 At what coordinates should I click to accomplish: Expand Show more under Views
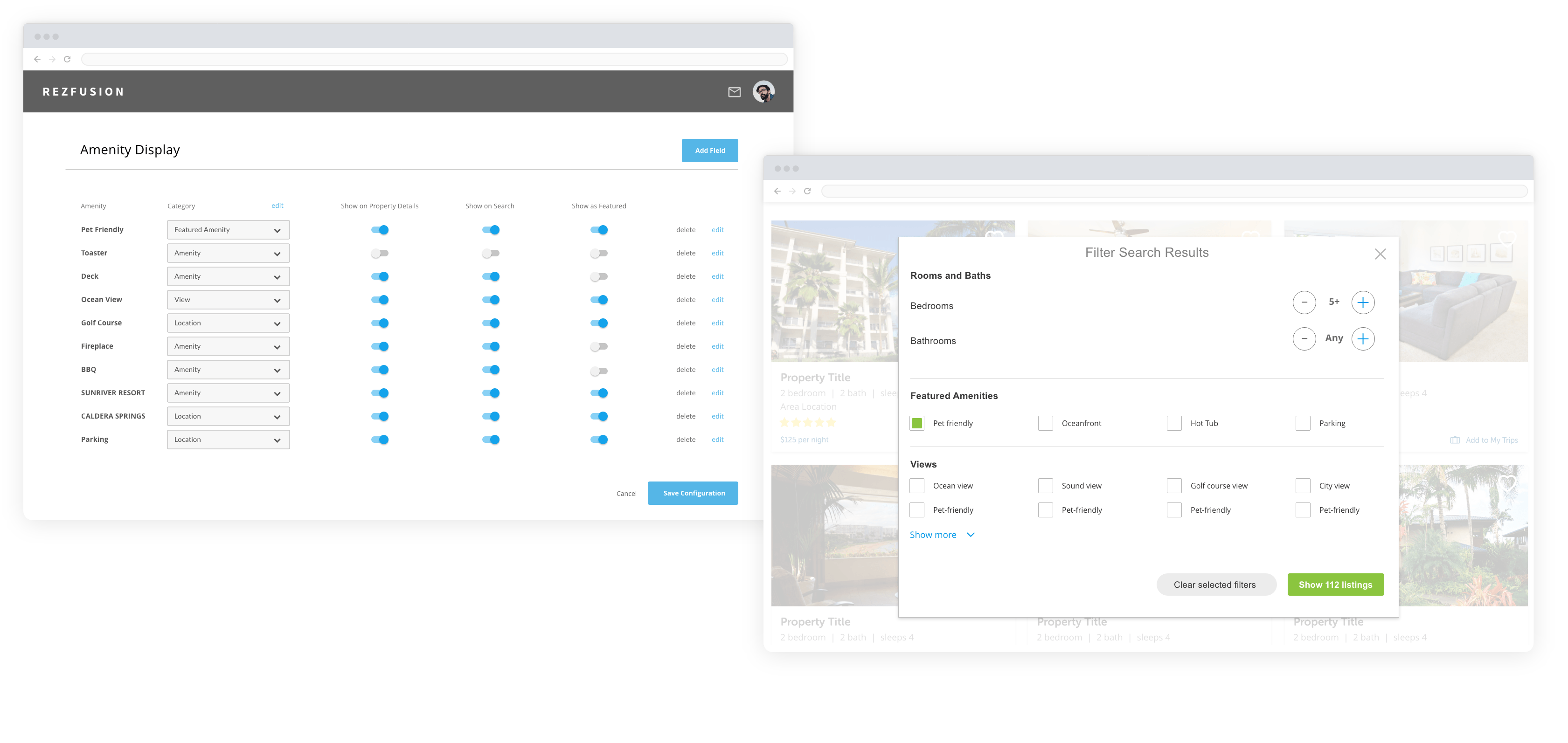click(942, 535)
